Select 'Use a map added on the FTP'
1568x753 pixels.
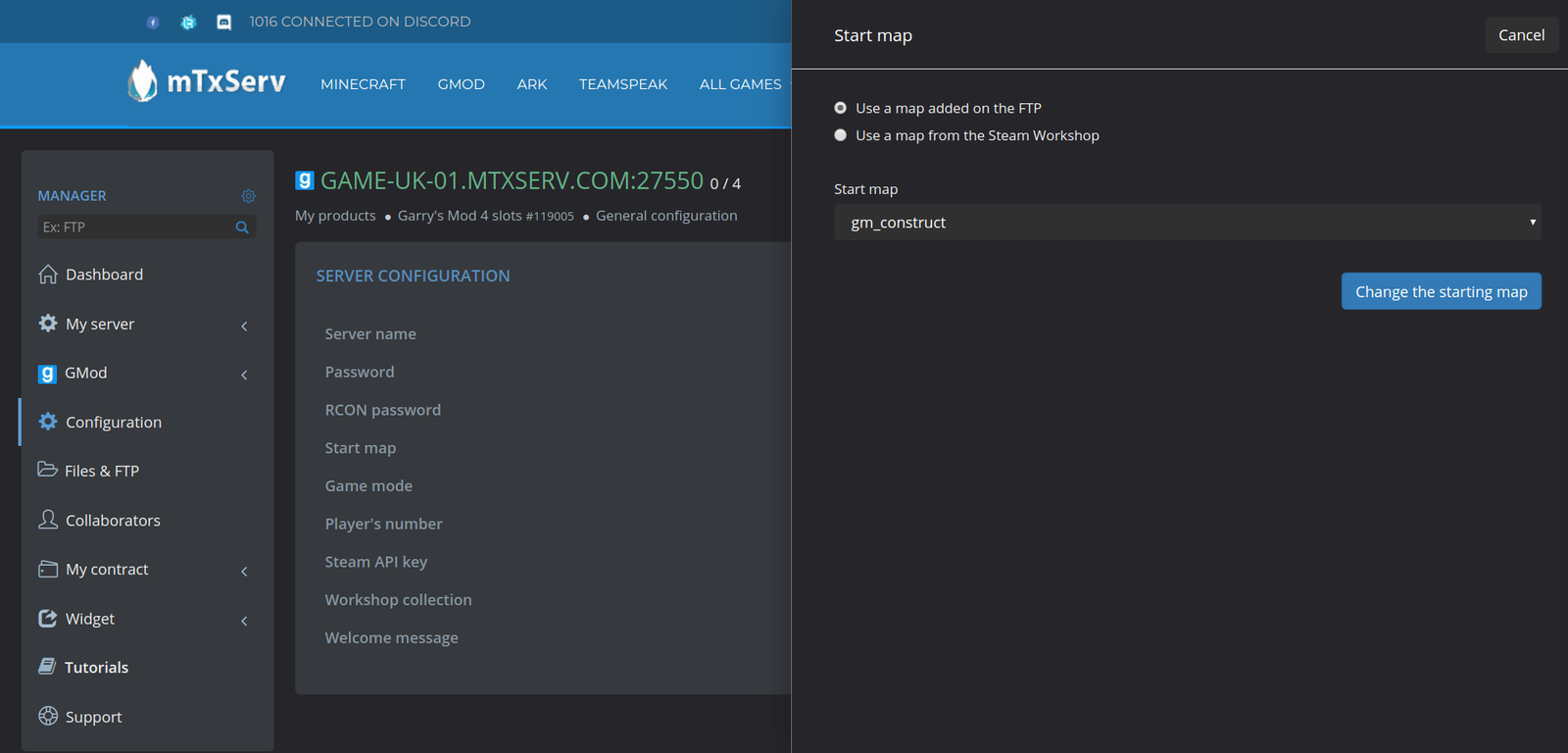click(x=841, y=108)
